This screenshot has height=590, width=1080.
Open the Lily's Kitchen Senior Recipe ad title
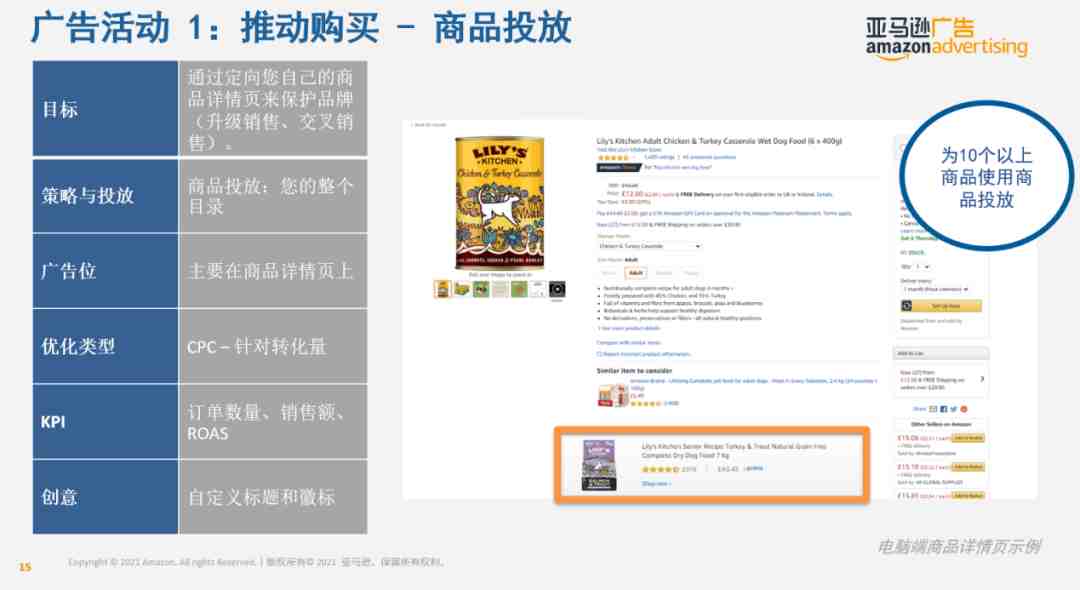734,451
